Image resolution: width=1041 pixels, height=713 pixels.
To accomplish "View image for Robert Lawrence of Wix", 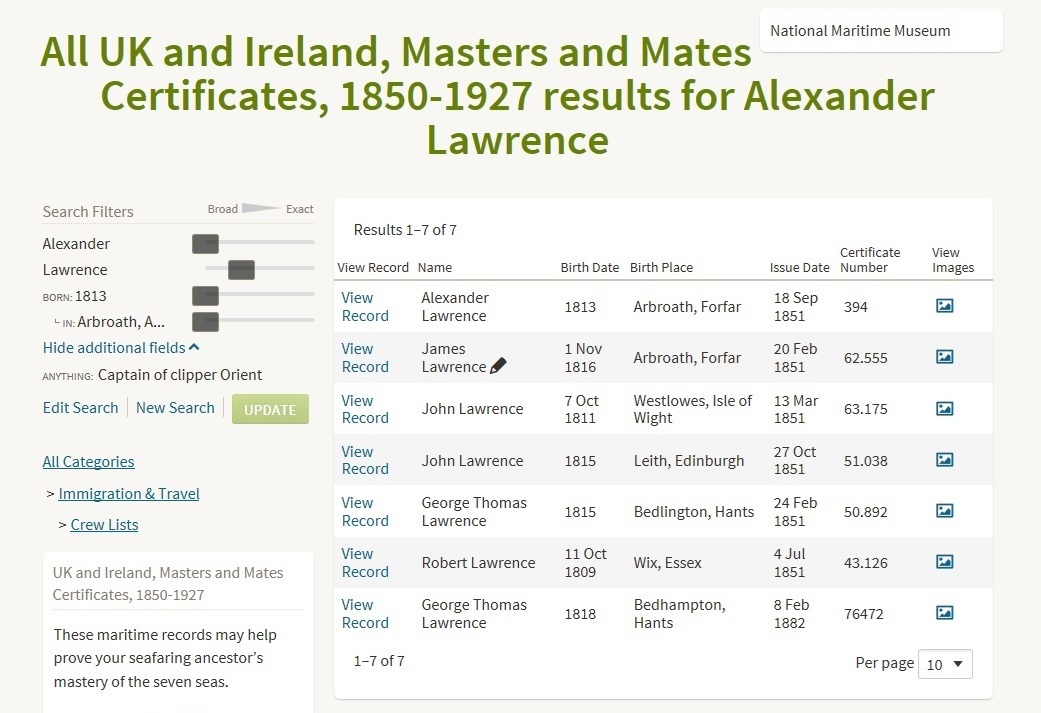I will (944, 562).
